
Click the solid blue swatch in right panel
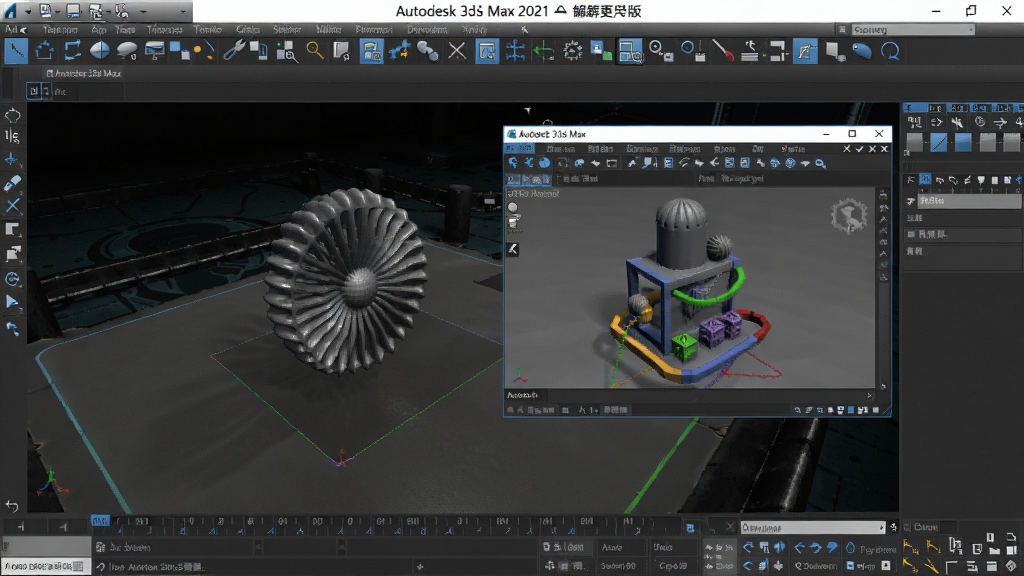tap(963, 142)
